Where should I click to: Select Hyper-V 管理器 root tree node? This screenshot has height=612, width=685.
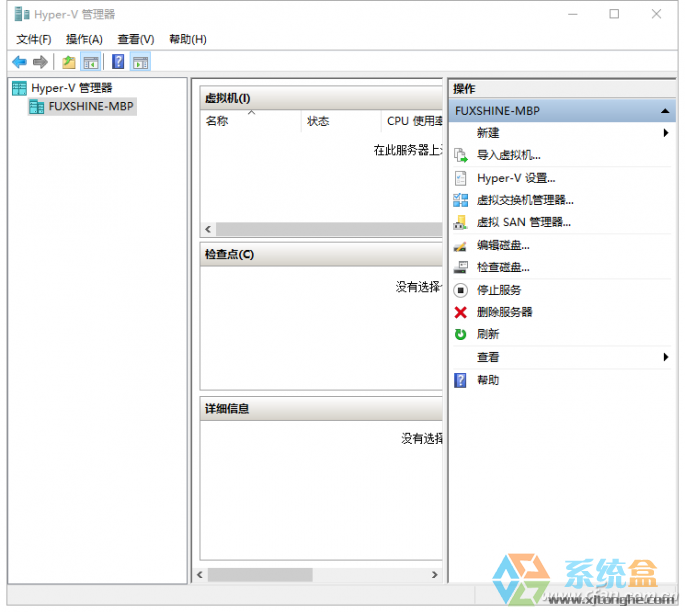[x=62, y=88]
